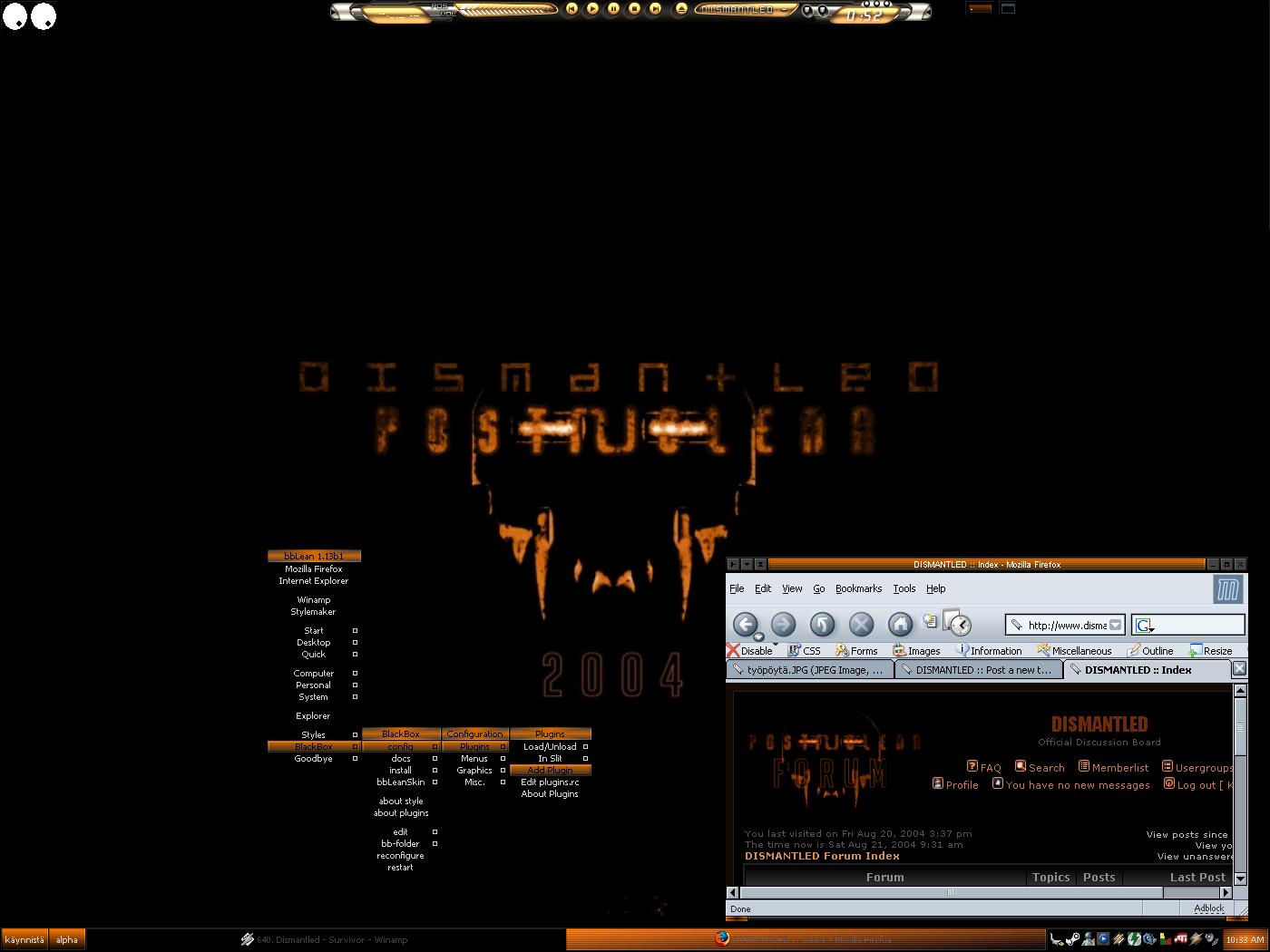
Task: Click the Firefox throbber M logo
Action: coord(1227,591)
